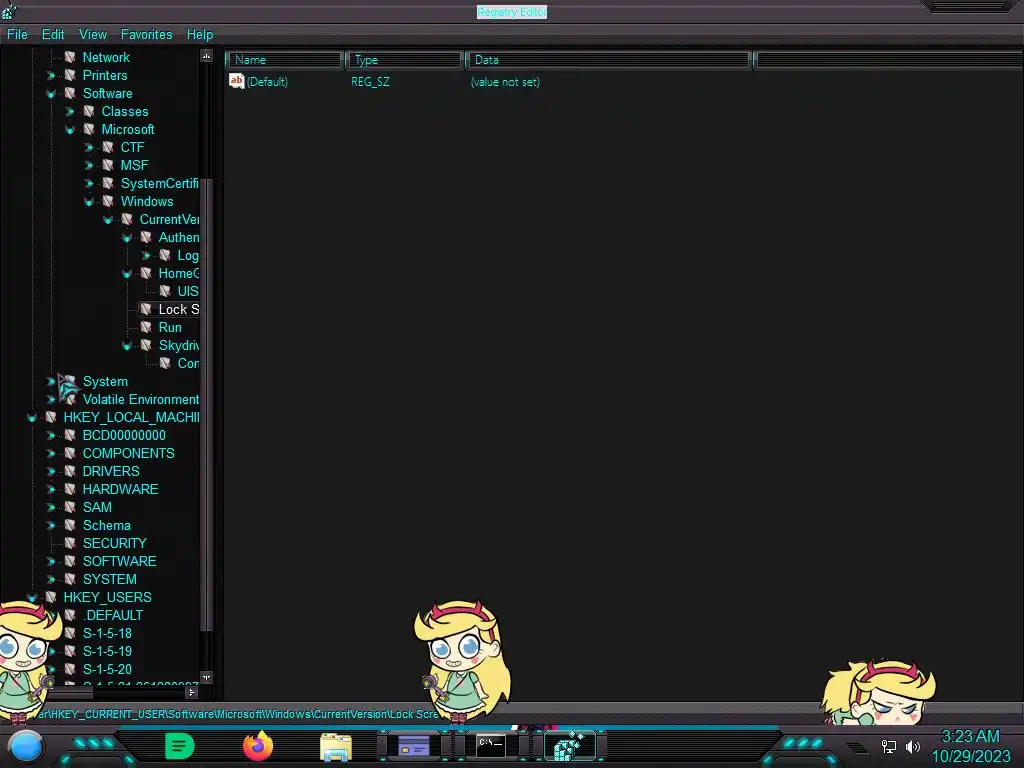Image resolution: width=1024 pixels, height=768 pixels.
Task: Open the Edit menu
Action: tap(53, 35)
